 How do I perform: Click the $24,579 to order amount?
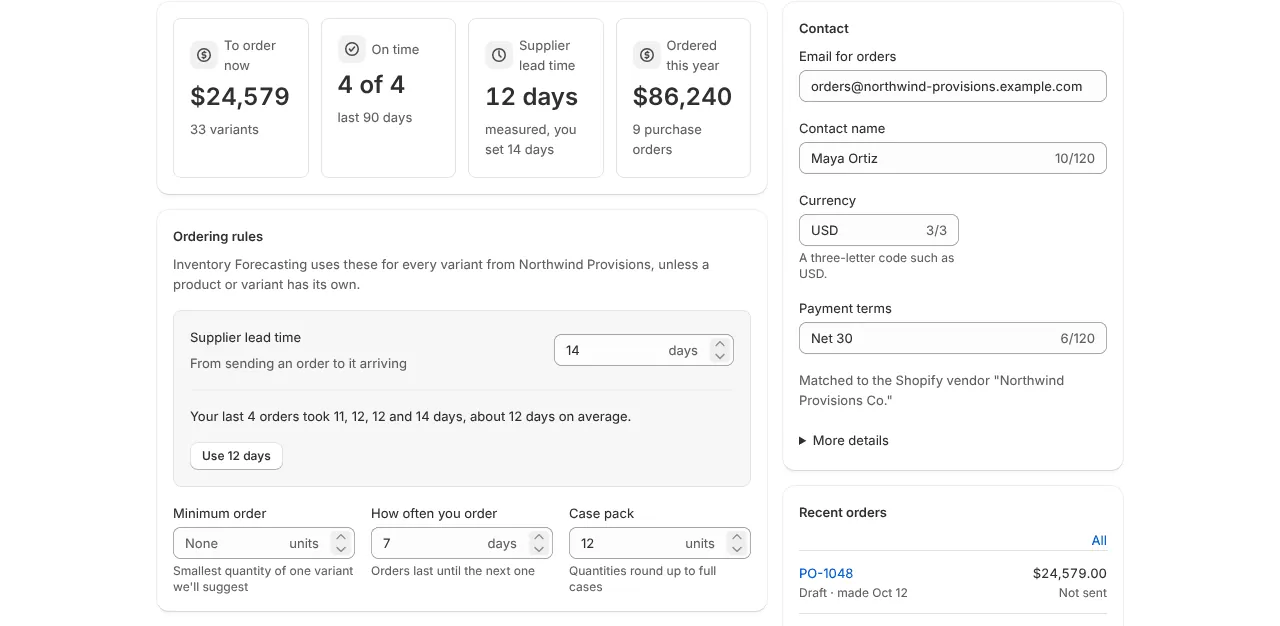click(x=240, y=97)
